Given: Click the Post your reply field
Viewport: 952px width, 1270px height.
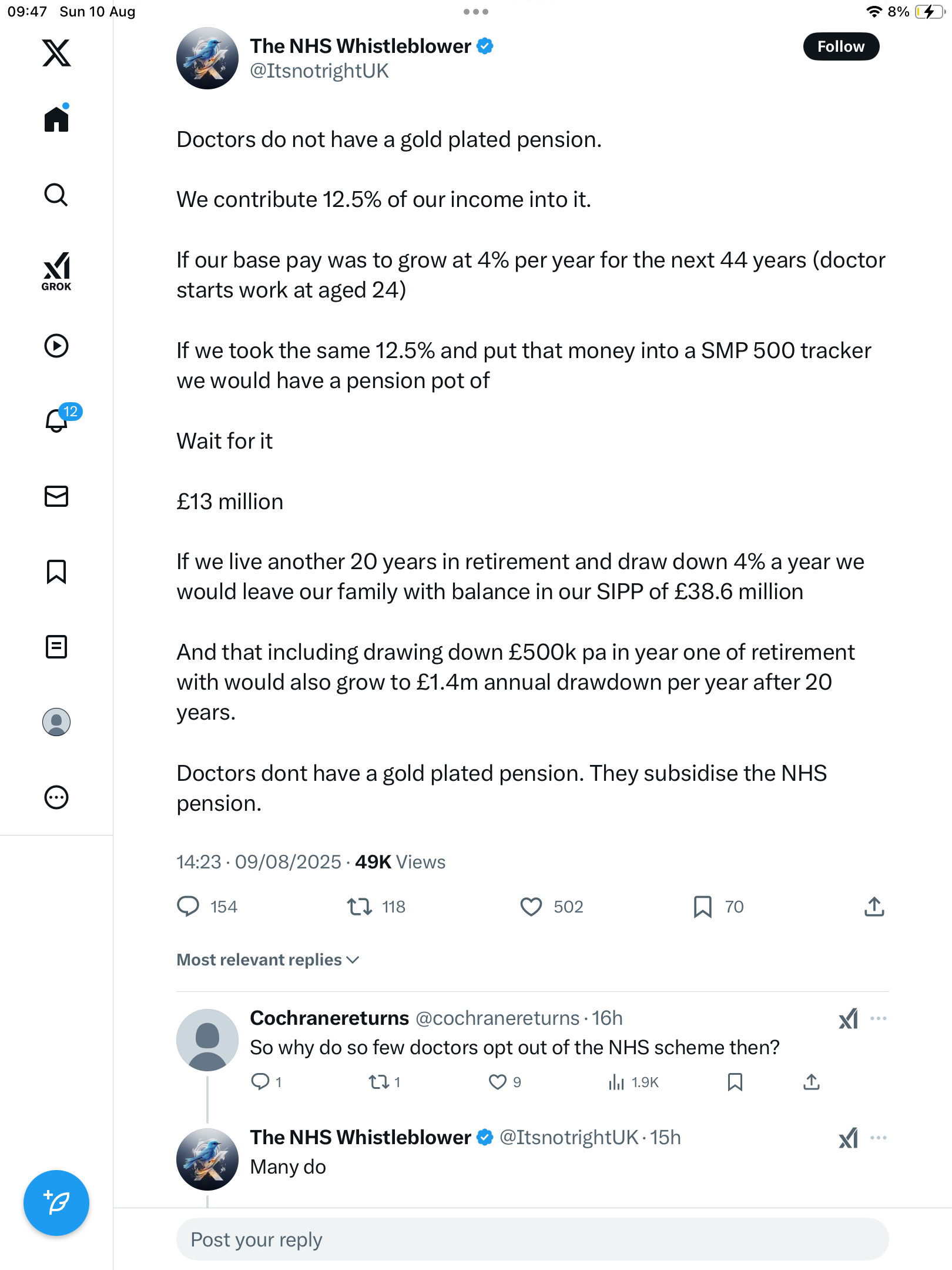Looking at the screenshot, I should 532,1239.
